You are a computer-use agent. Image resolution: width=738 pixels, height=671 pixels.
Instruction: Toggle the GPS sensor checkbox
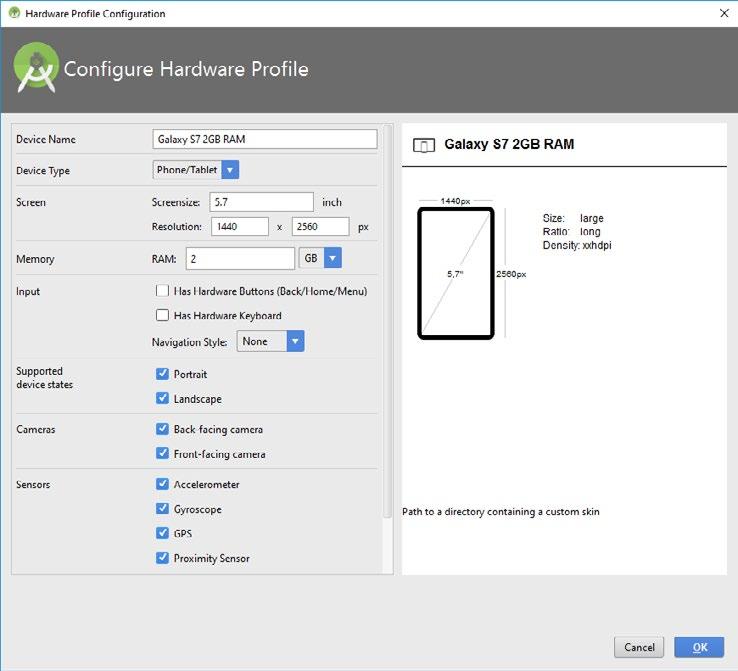tap(162, 533)
